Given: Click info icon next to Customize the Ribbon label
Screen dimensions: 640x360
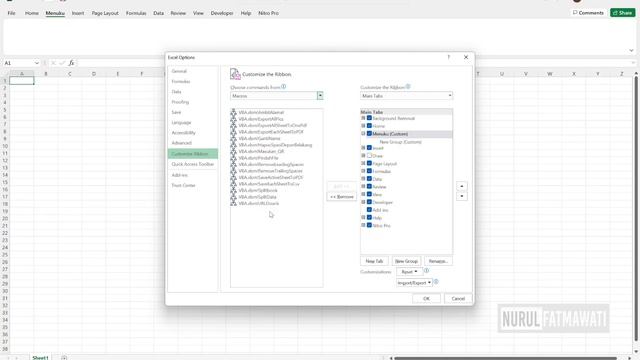Looking at the screenshot, I should (x=408, y=87).
